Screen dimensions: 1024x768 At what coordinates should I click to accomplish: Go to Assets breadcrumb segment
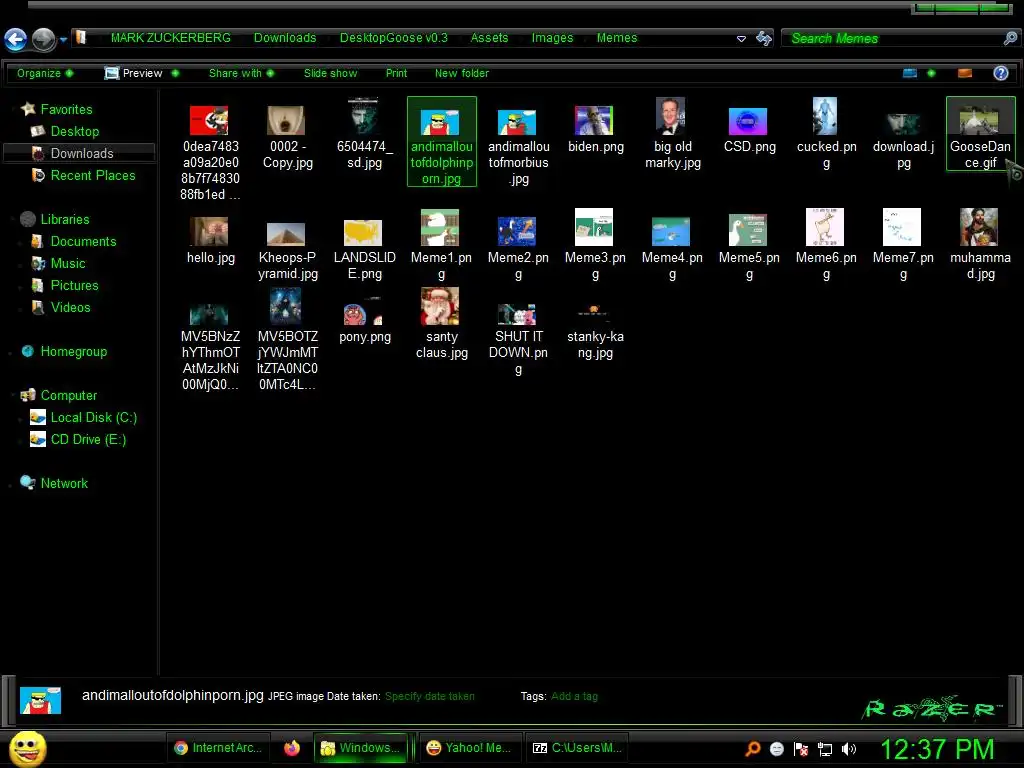(489, 38)
